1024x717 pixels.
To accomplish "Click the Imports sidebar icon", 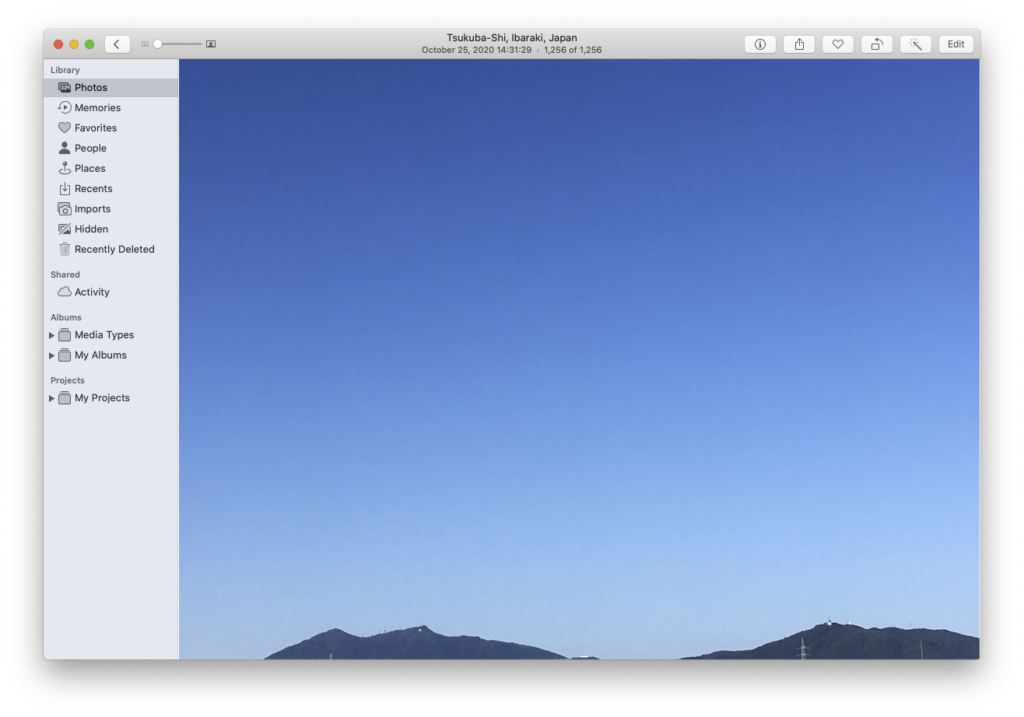I will coord(65,209).
